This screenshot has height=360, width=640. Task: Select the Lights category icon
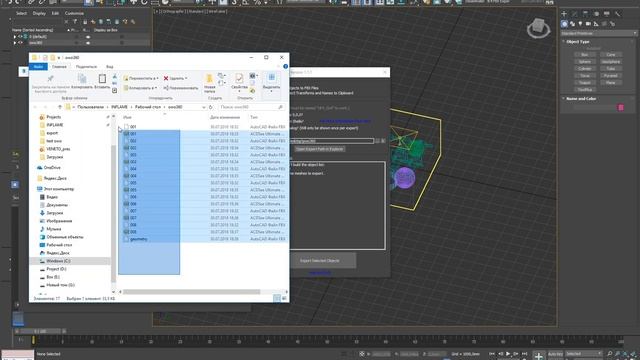[x=580, y=24]
